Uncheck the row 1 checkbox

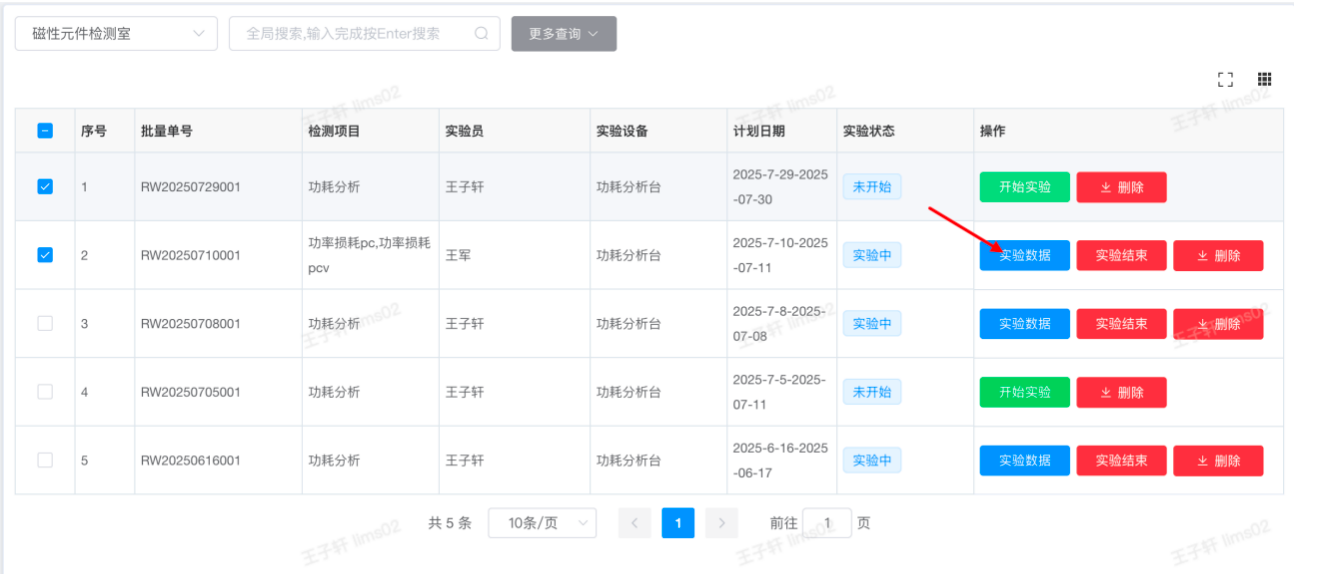point(45,187)
